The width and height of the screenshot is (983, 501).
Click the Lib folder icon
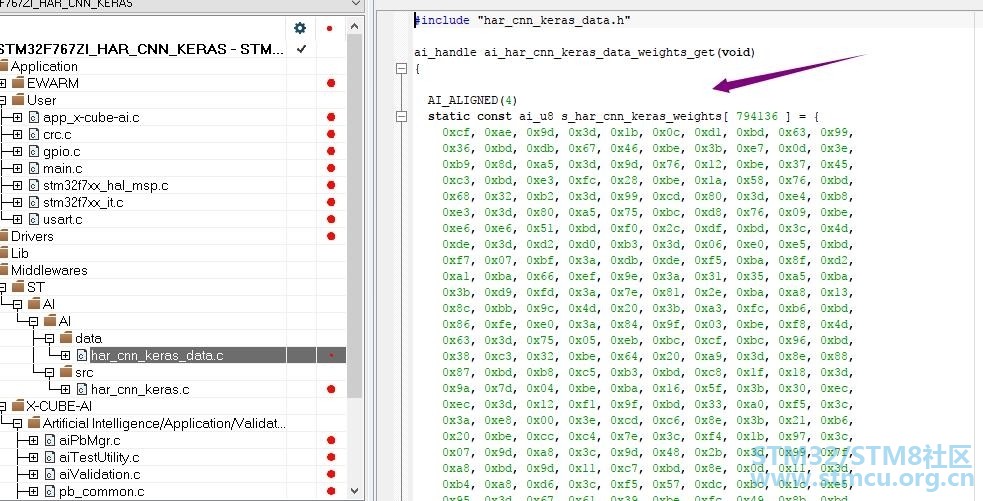click(x=4, y=253)
